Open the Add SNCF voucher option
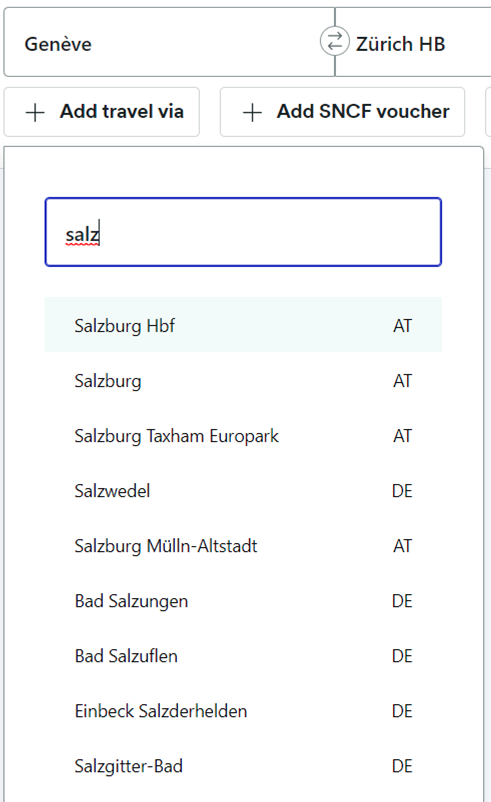Image resolution: width=491 pixels, height=802 pixels. pyautogui.click(x=342, y=112)
